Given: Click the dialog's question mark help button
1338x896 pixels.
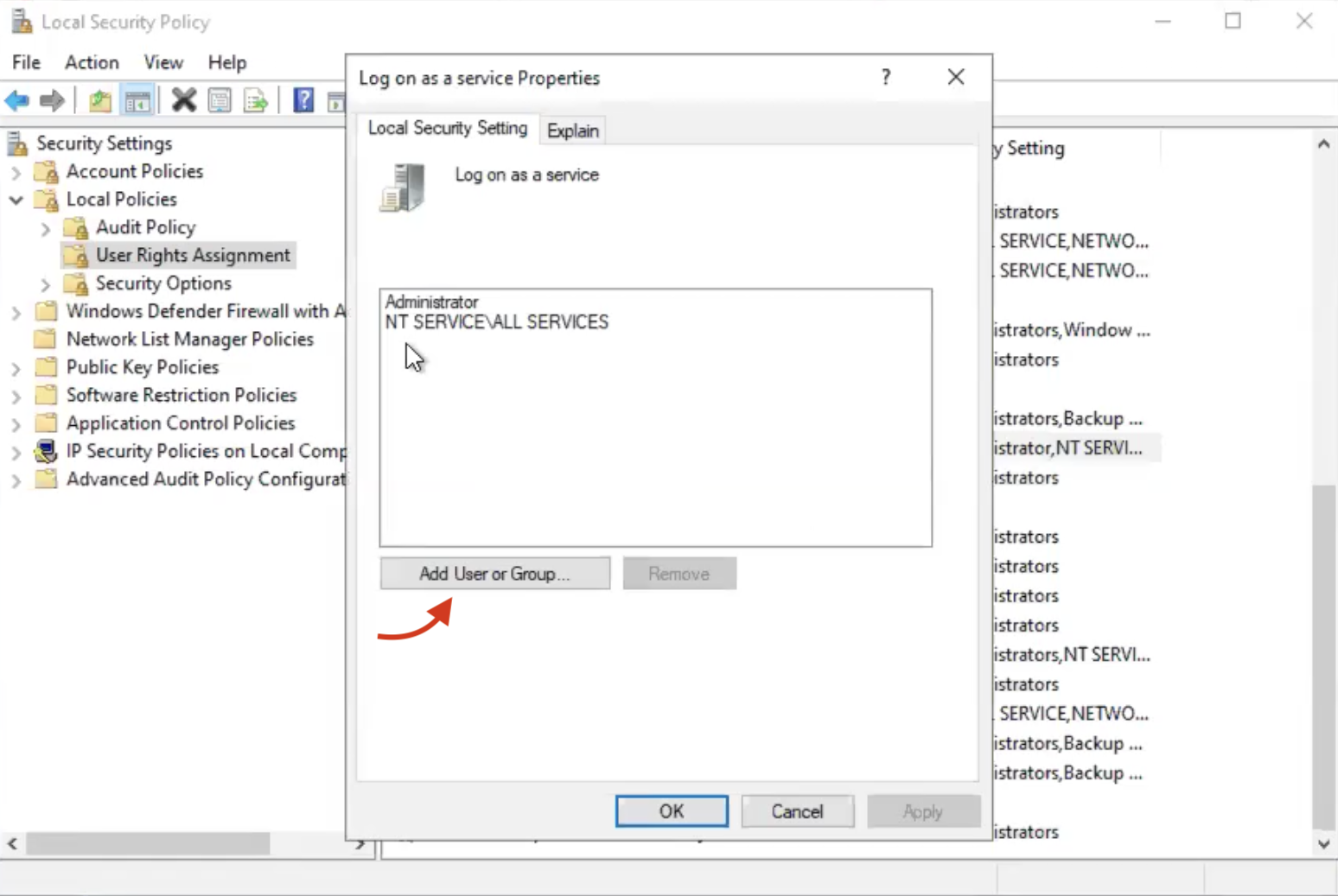Looking at the screenshot, I should pos(886,78).
